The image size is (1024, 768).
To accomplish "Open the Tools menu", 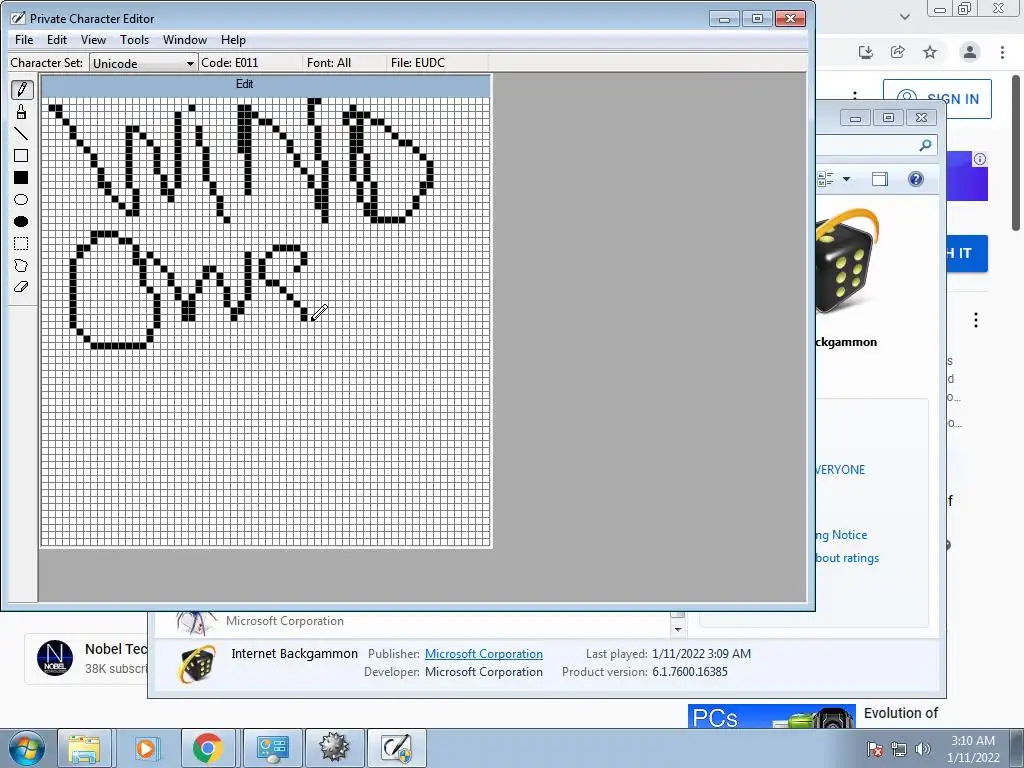I will [x=135, y=40].
